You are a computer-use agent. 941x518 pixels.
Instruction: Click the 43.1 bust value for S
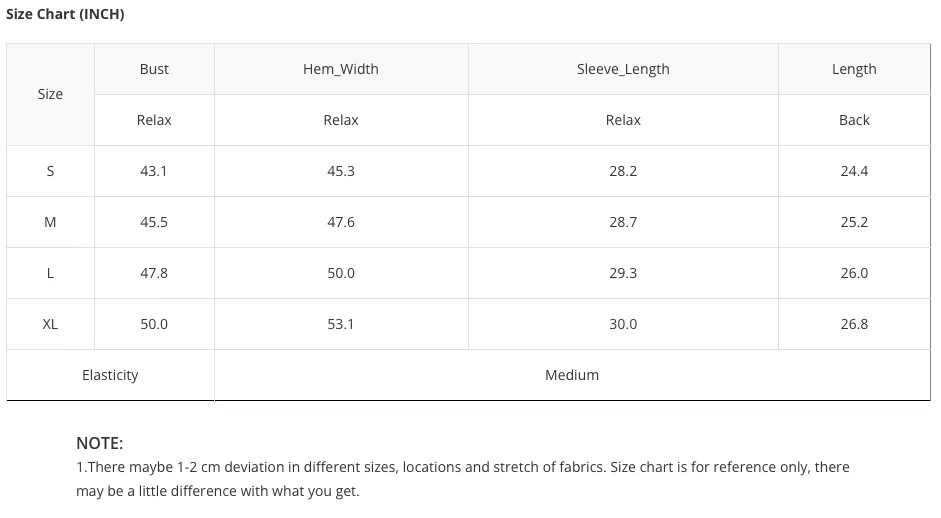click(154, 171)
